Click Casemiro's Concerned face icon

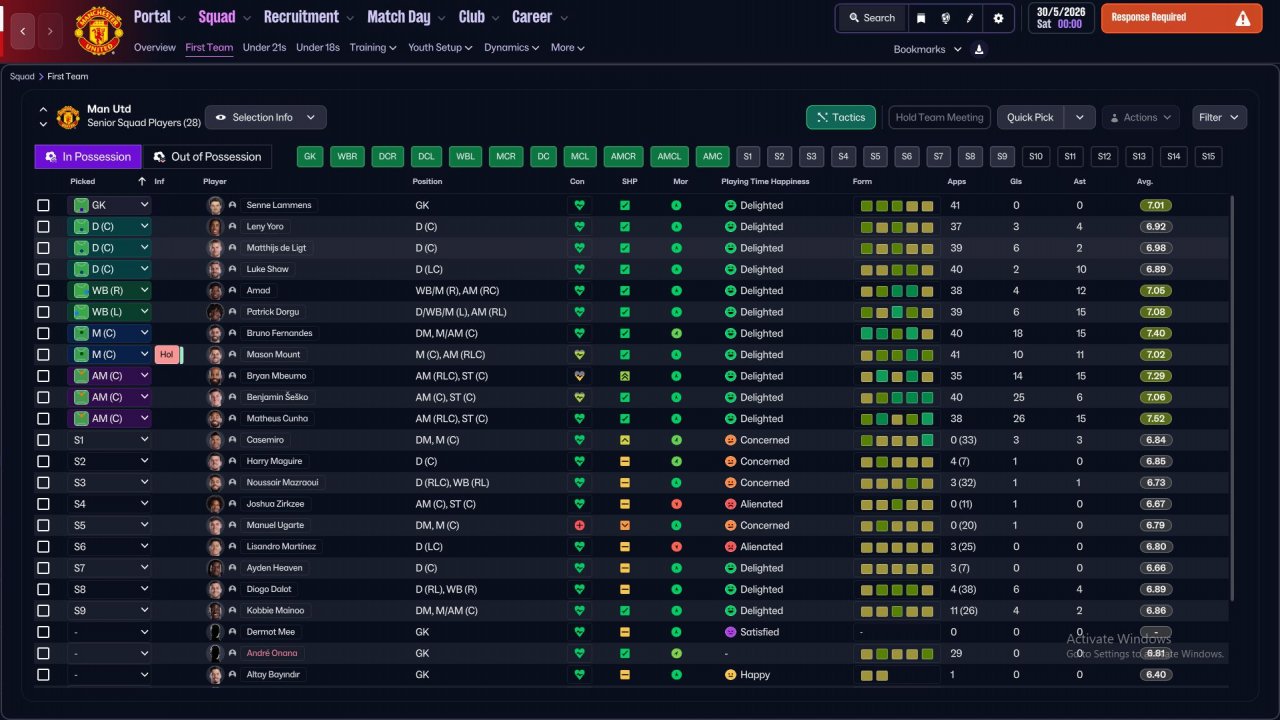730,440
